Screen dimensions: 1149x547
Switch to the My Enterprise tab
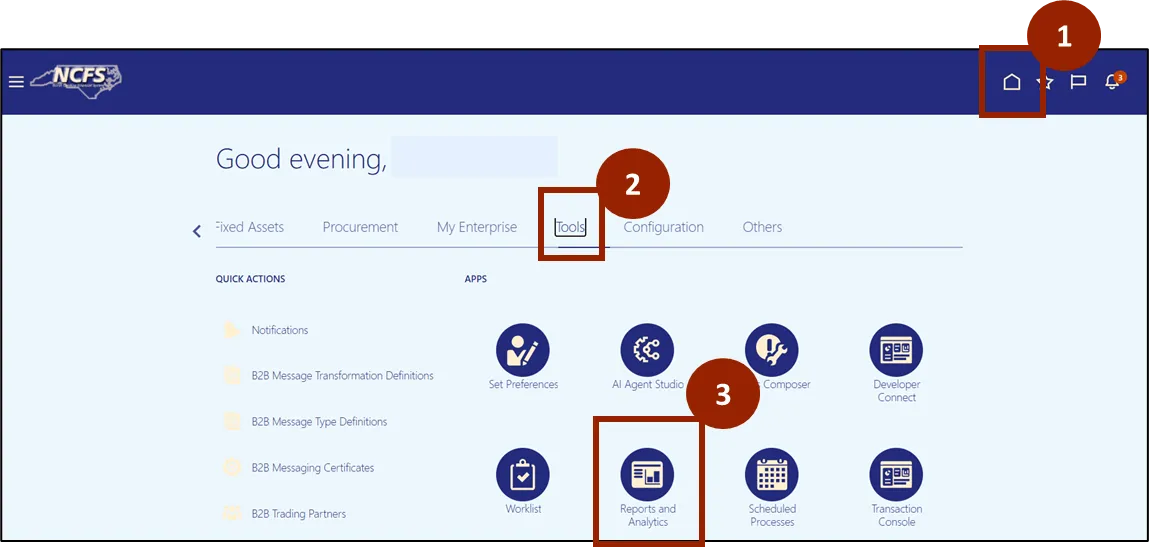(477, 227)
